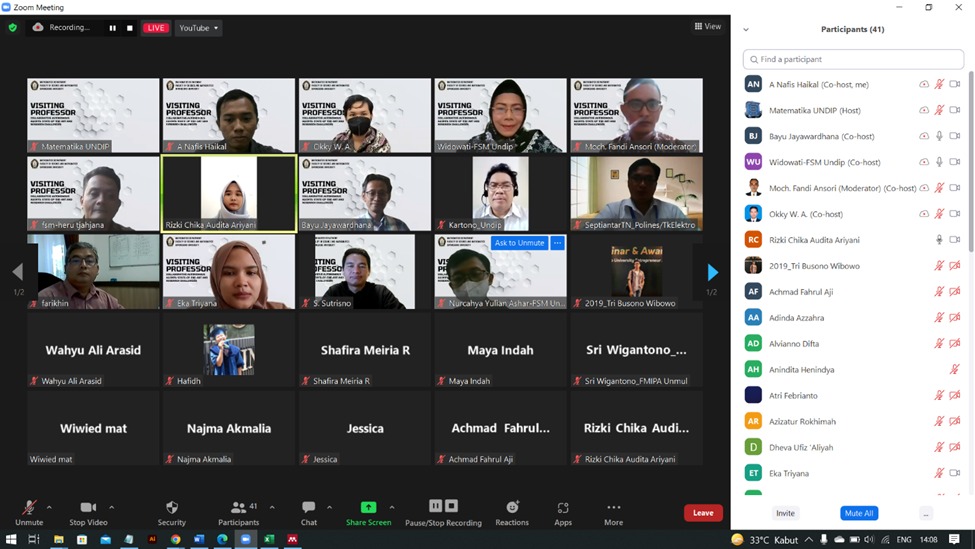This screenshot has width=975, height=549.
Task: Toggle Stop Video camera
Action: [88, 508]
